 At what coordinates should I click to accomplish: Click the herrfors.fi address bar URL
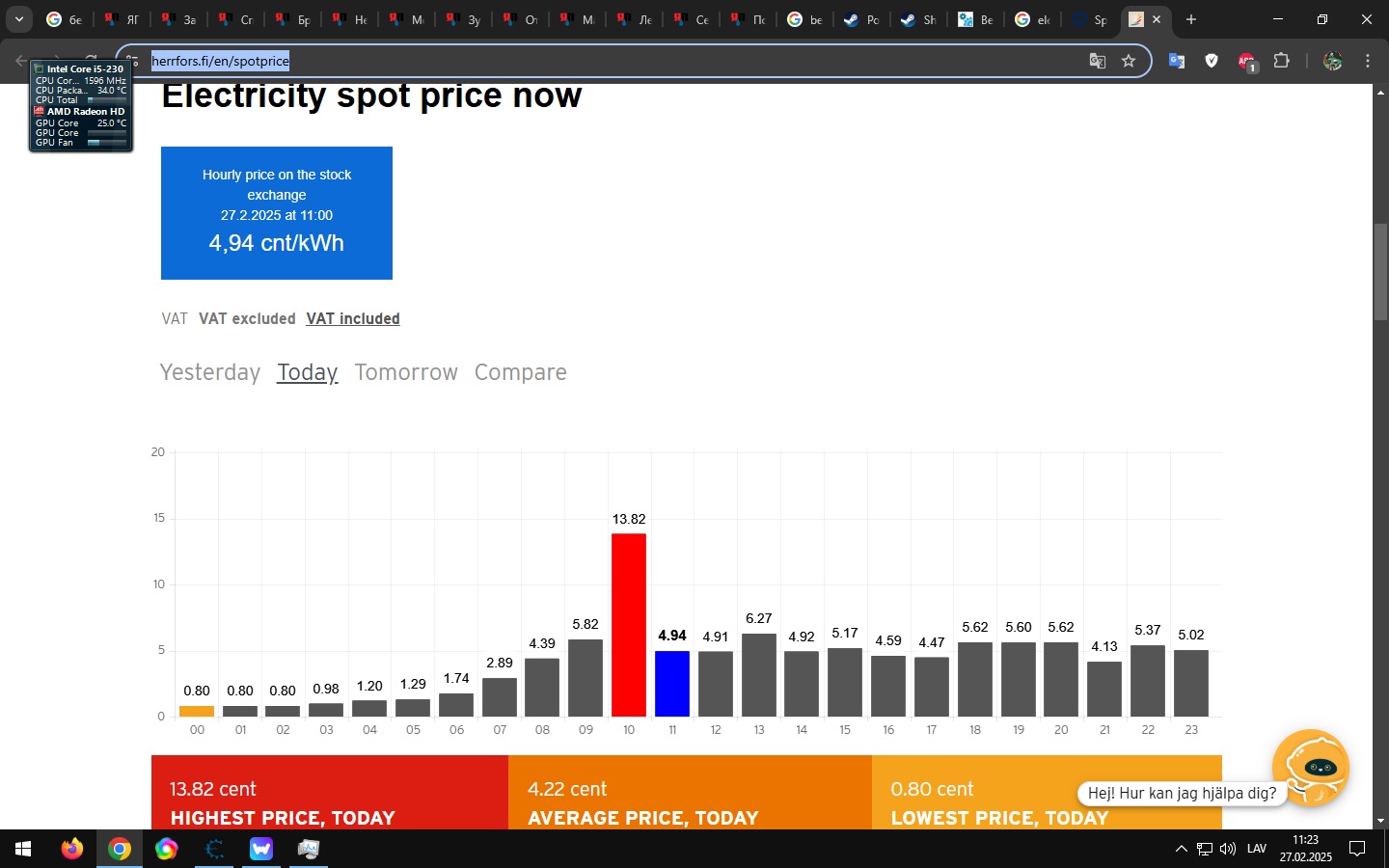221,61
